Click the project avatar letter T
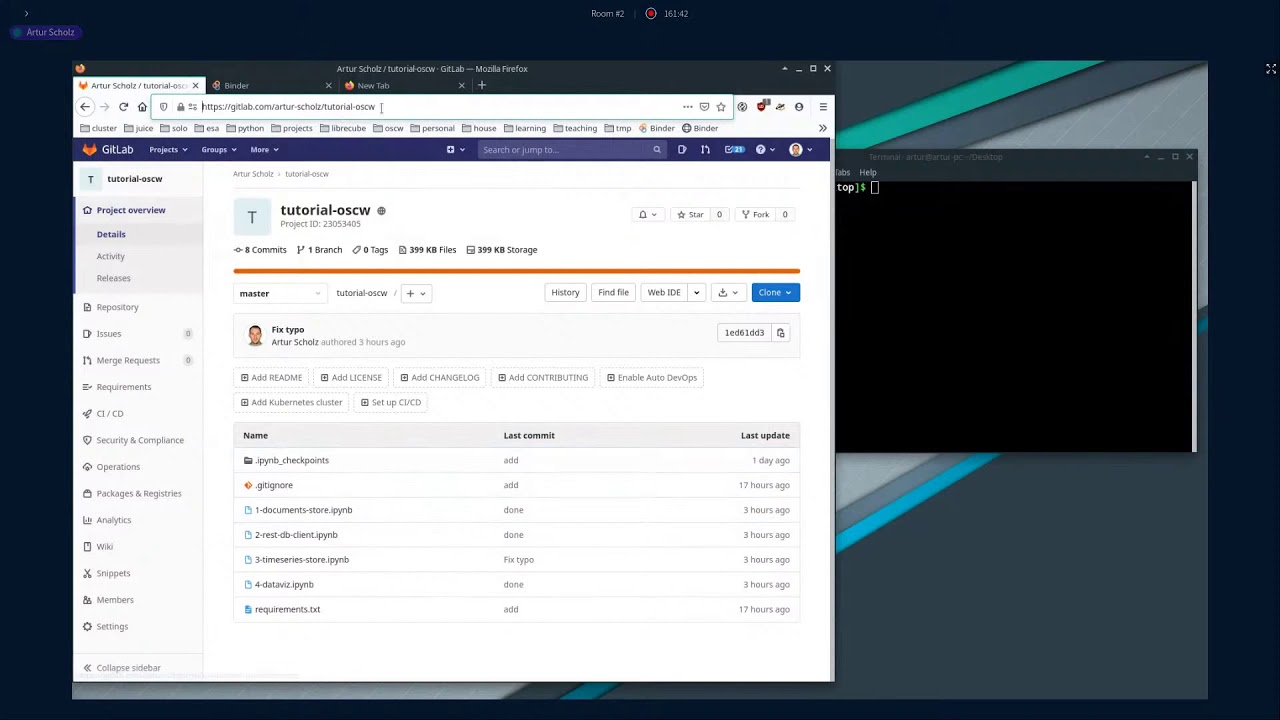Image resolution: width=1280 pixels, height=720 pixels. (252, 217)
